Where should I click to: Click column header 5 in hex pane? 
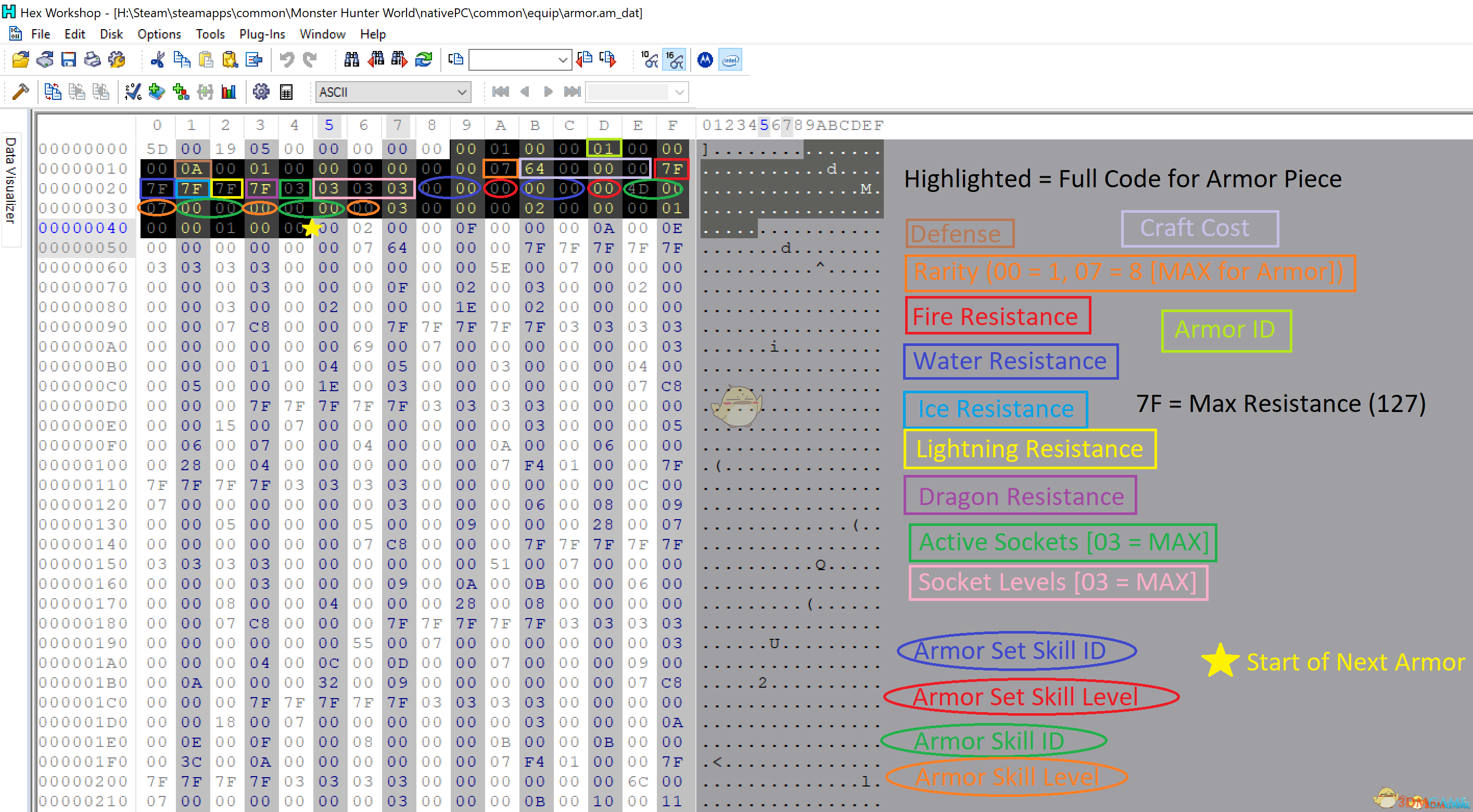tap(329, 125)
